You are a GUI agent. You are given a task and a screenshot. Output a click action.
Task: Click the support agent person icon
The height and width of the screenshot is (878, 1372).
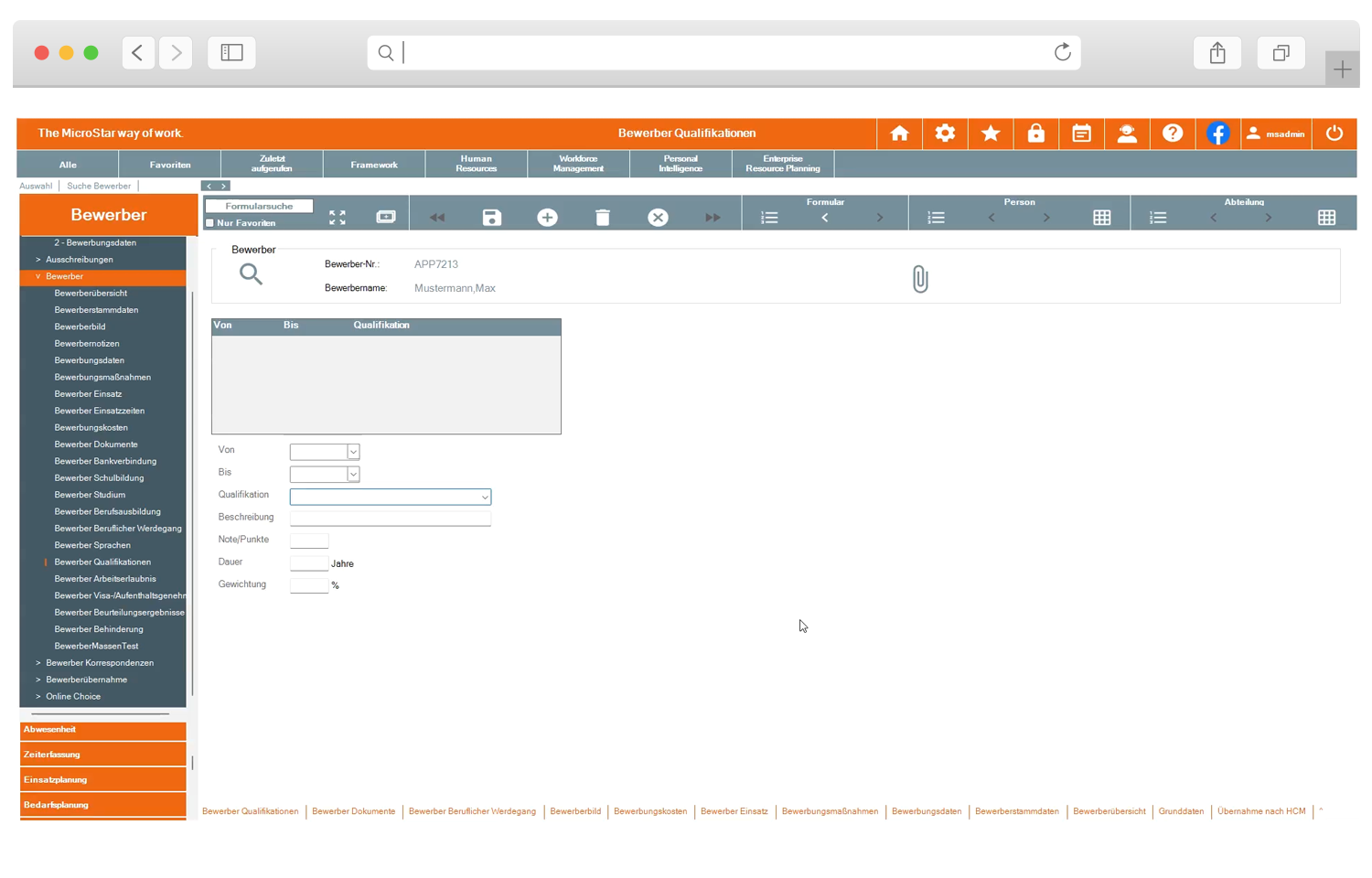coord(1127,134)
